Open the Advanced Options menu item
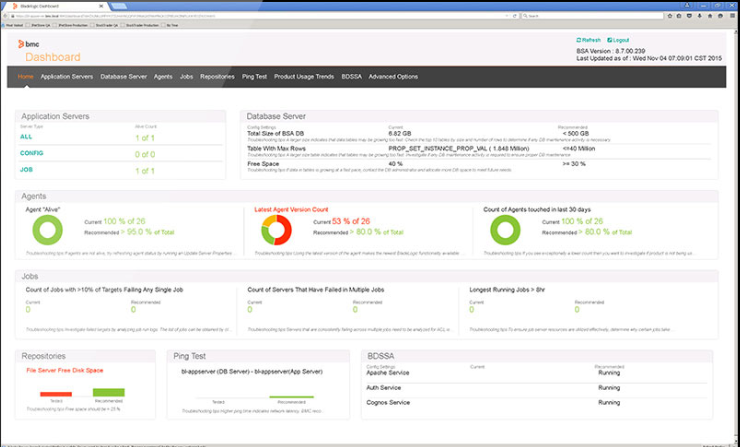Screen dimensions: 740x447 (x=393, y=76)
